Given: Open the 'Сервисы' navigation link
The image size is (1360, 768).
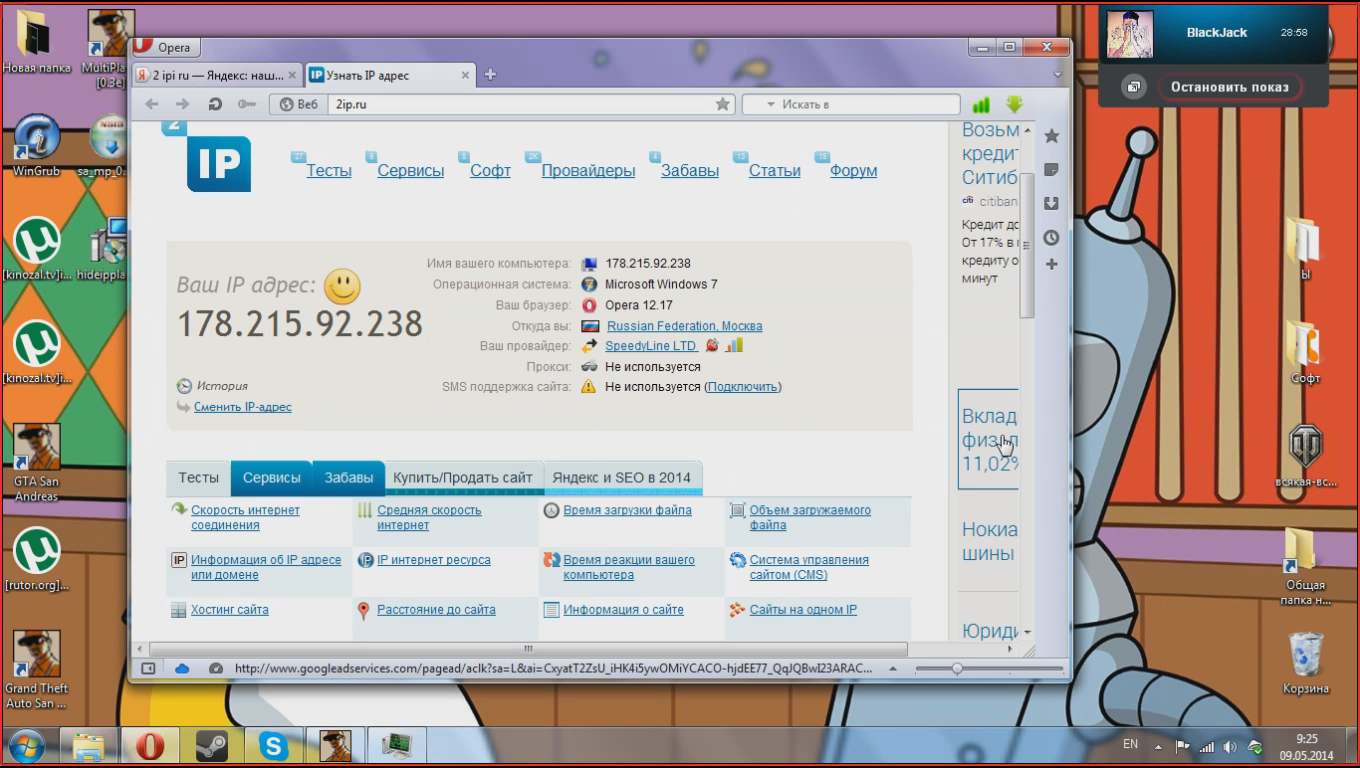Looking at the screenshot, I should 411,171.
